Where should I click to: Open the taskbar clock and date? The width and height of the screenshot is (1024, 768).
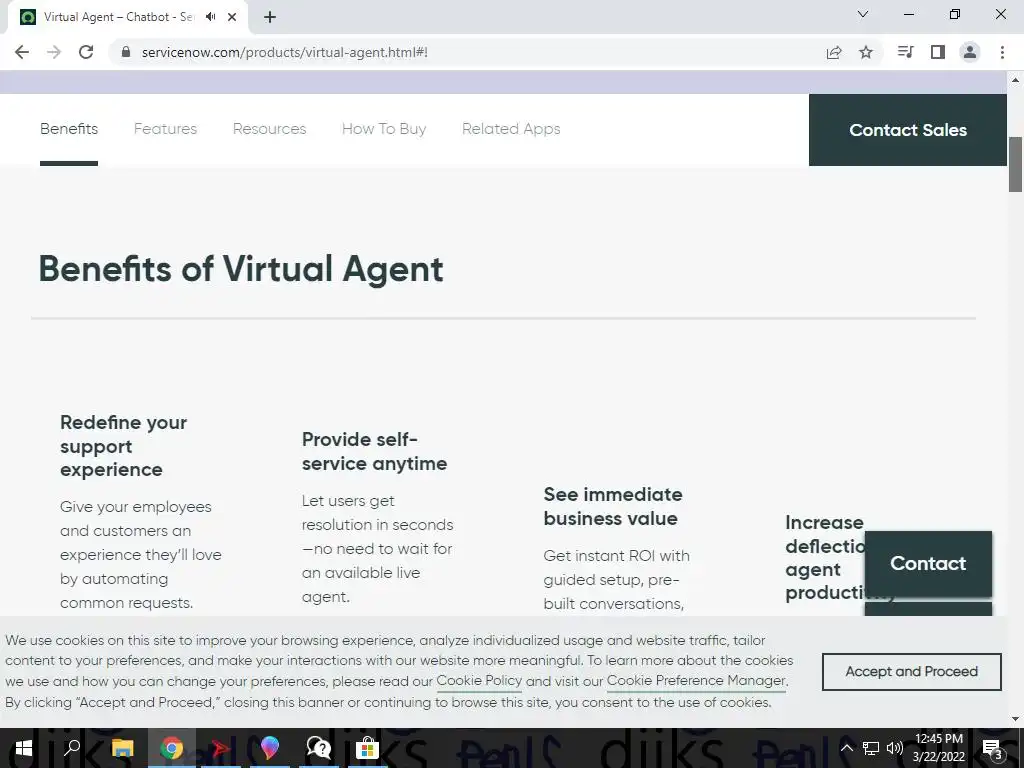(938, 748)
